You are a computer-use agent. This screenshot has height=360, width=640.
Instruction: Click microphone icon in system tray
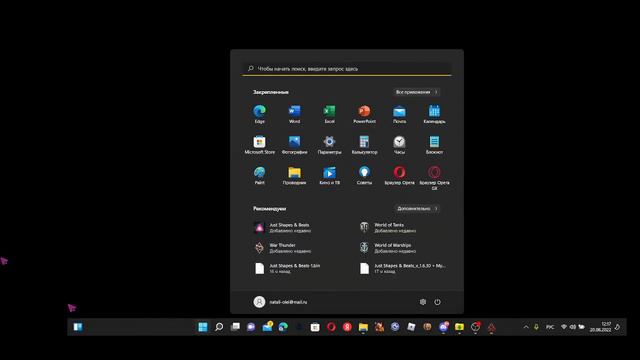click(x=536, y=327)
